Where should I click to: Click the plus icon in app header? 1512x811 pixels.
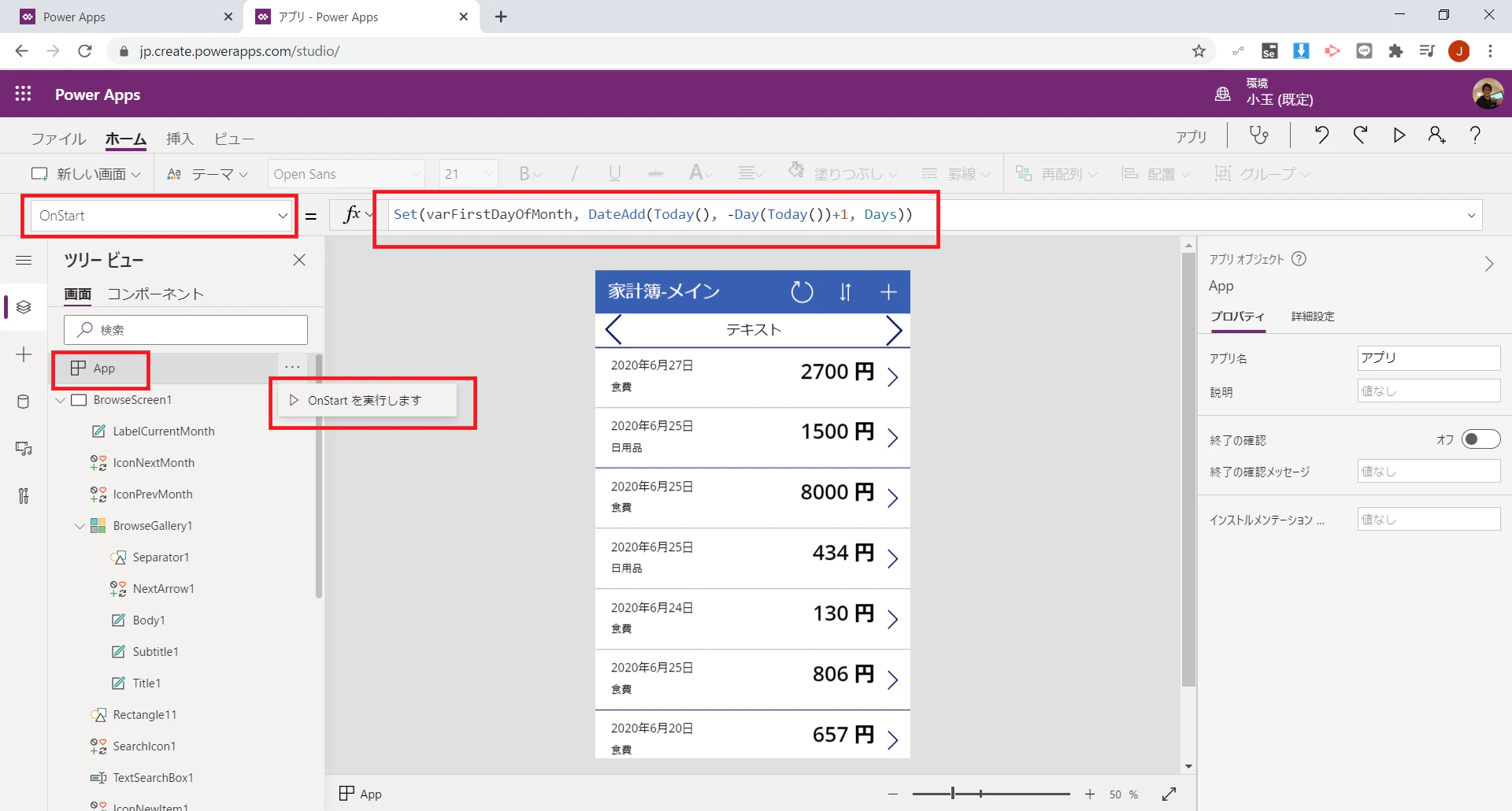coord(888,292)
